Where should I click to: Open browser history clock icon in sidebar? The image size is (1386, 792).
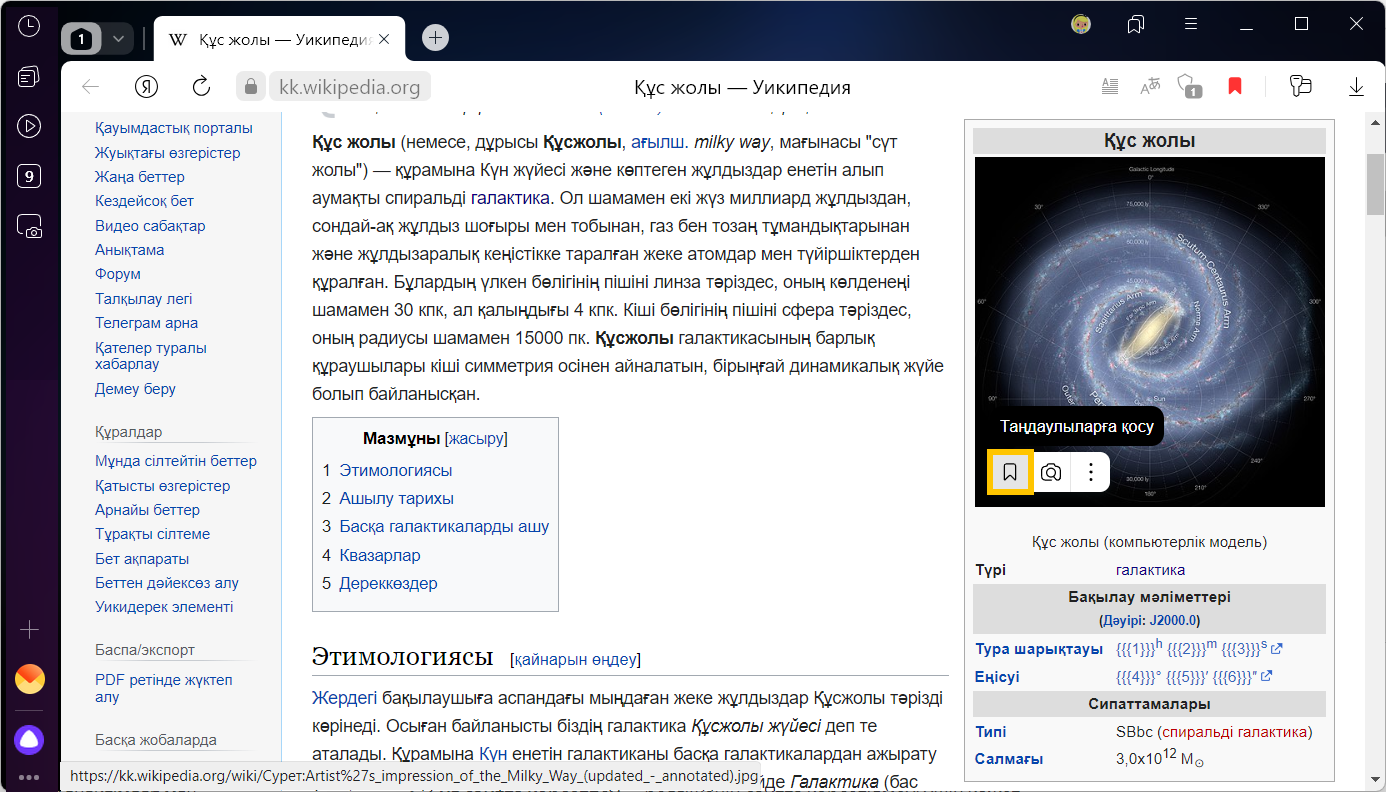(29, 27)
